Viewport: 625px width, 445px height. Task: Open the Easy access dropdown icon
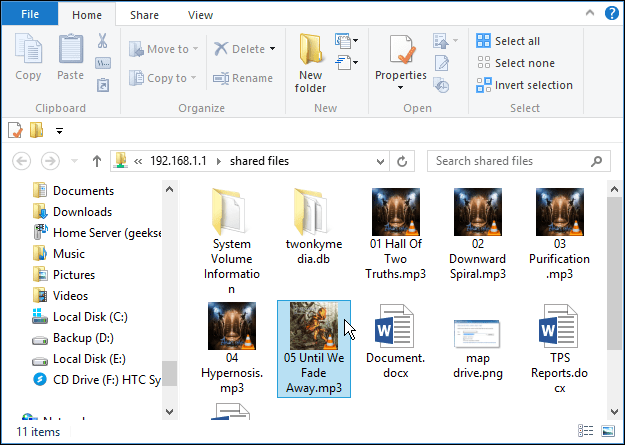pyautogui.click(x=346, y=63)
